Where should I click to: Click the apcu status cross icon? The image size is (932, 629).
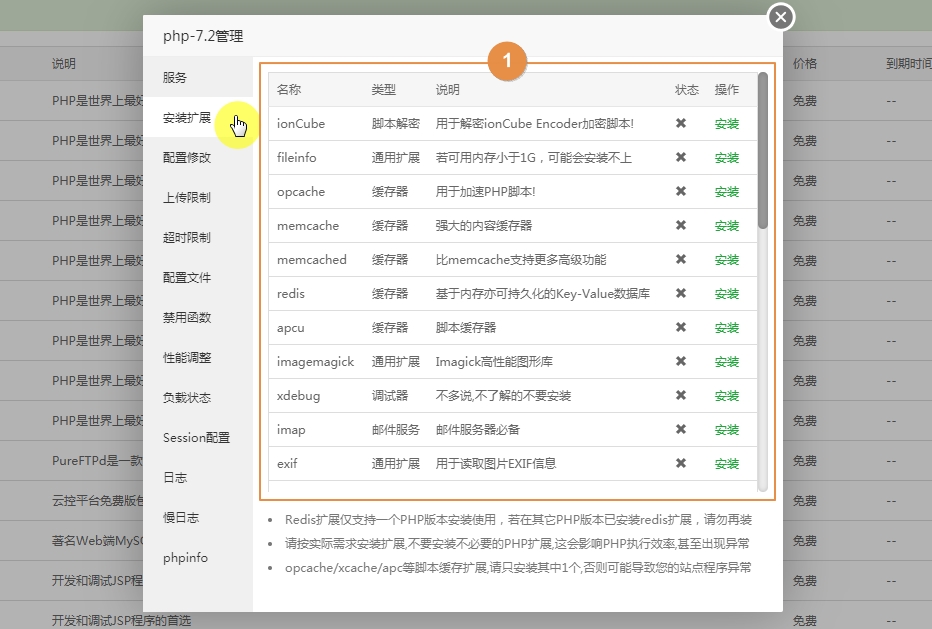tap(680, 327)
